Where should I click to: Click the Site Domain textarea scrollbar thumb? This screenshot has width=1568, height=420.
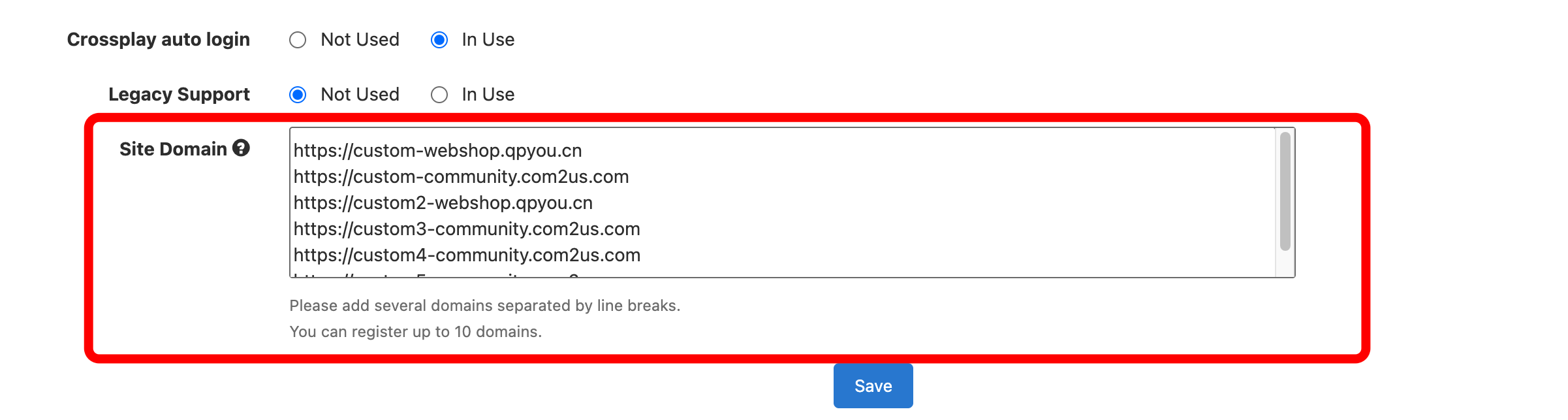click(1285, 191)
